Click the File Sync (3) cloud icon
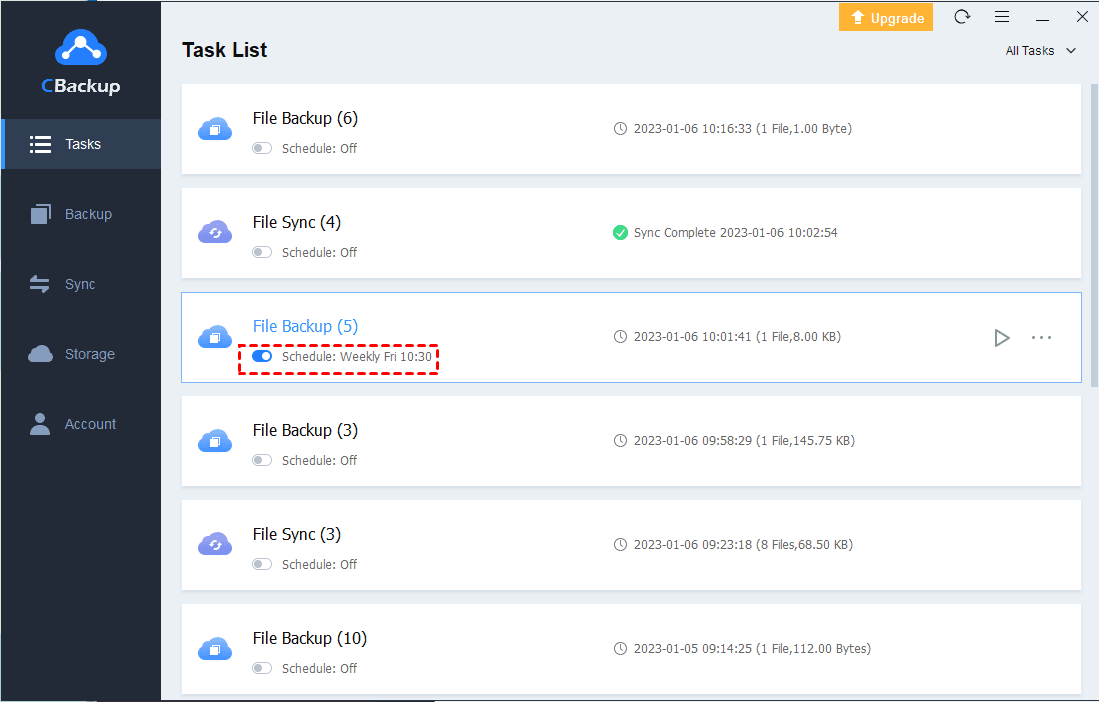 coord(215,544)
